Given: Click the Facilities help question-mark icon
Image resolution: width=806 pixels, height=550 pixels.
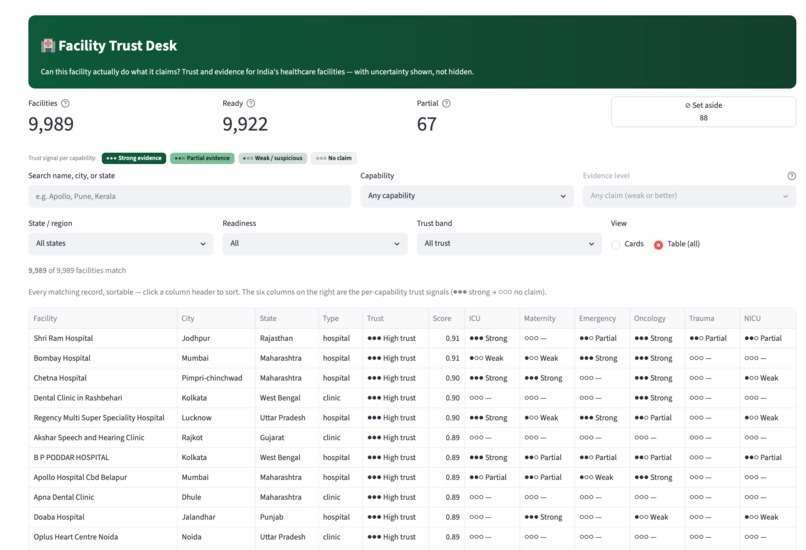Looking at the screenshot, I should tap(65, 103).
